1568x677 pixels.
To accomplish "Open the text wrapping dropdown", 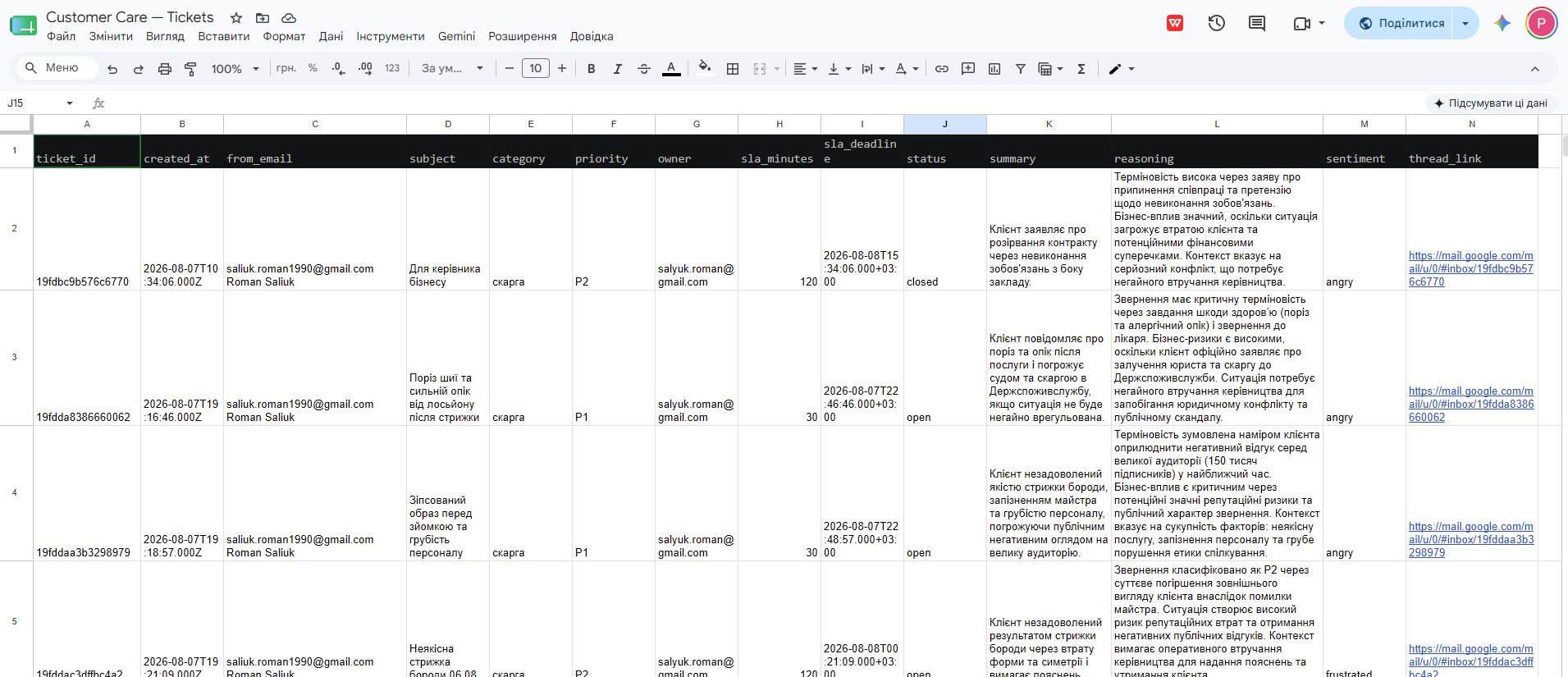I will coord(873,69).
